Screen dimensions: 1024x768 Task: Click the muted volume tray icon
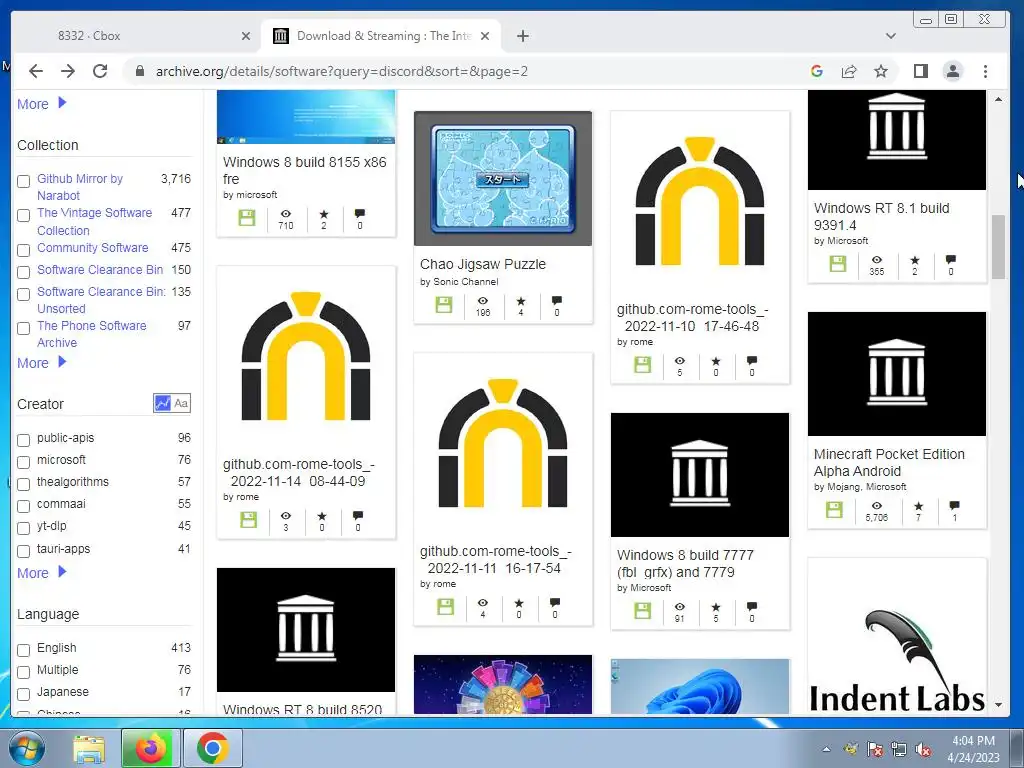tap(923, 749)
